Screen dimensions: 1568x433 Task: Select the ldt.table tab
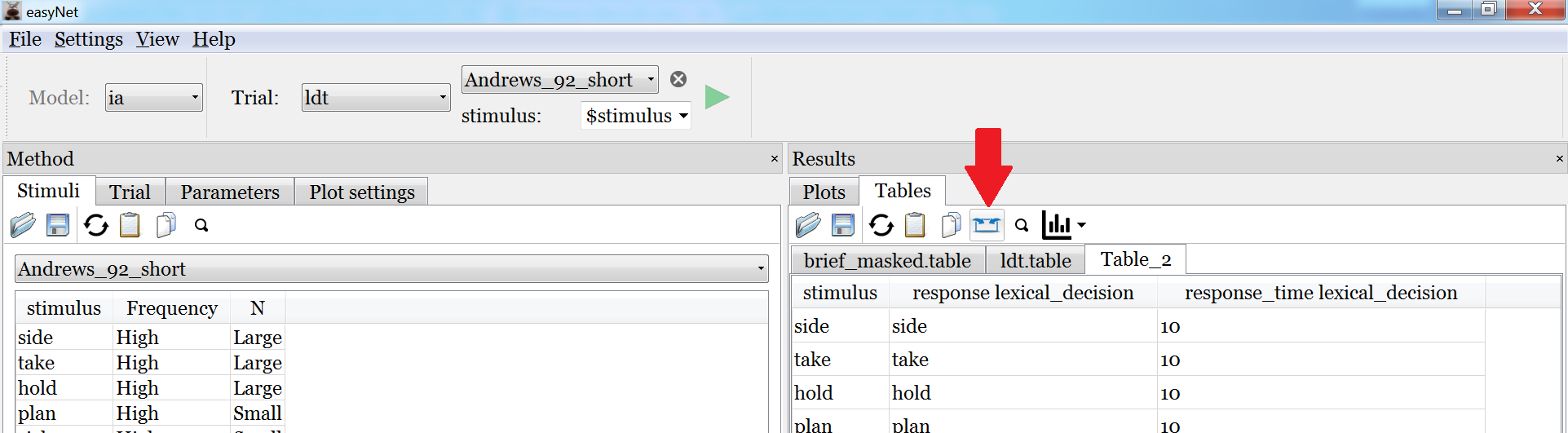(x=1035, y=261)
